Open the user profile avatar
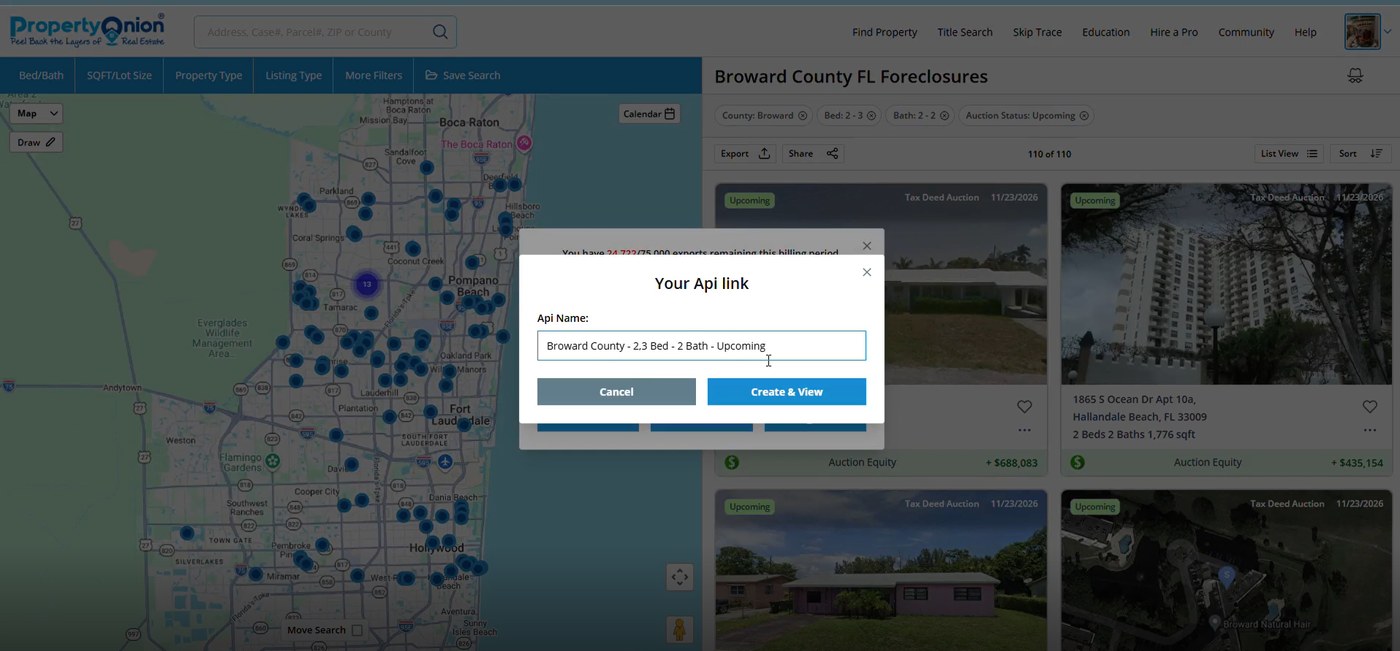 [1362, 32]
